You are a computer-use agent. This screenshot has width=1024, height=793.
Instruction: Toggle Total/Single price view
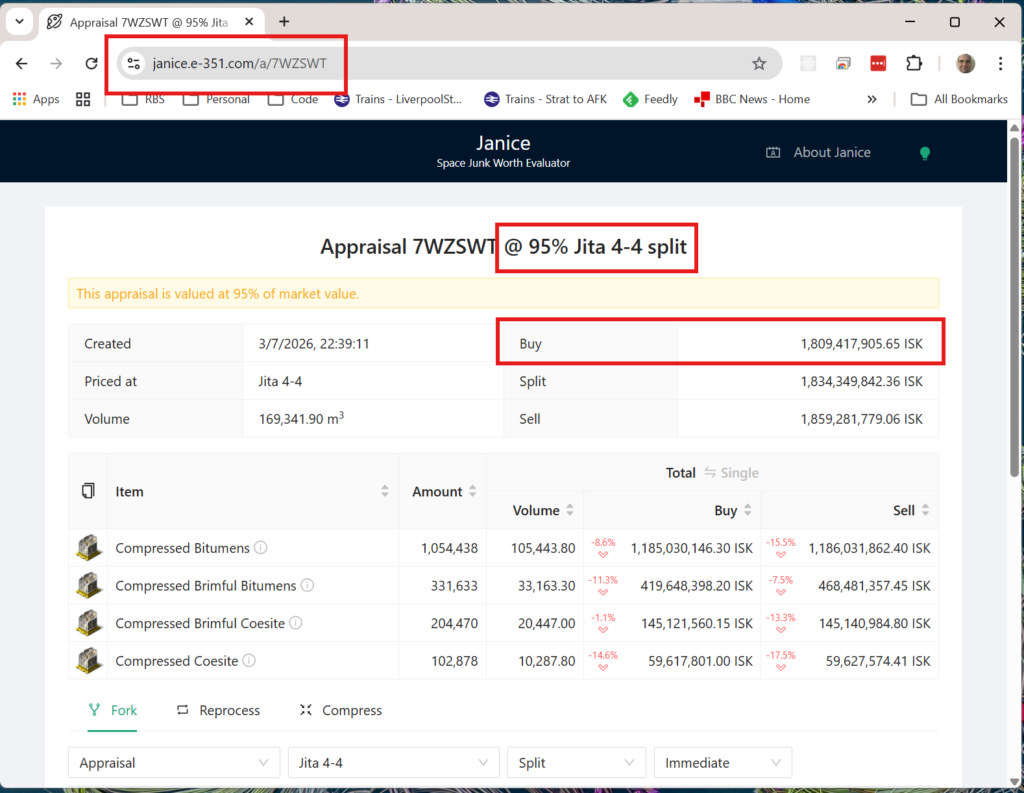[712, 473]
